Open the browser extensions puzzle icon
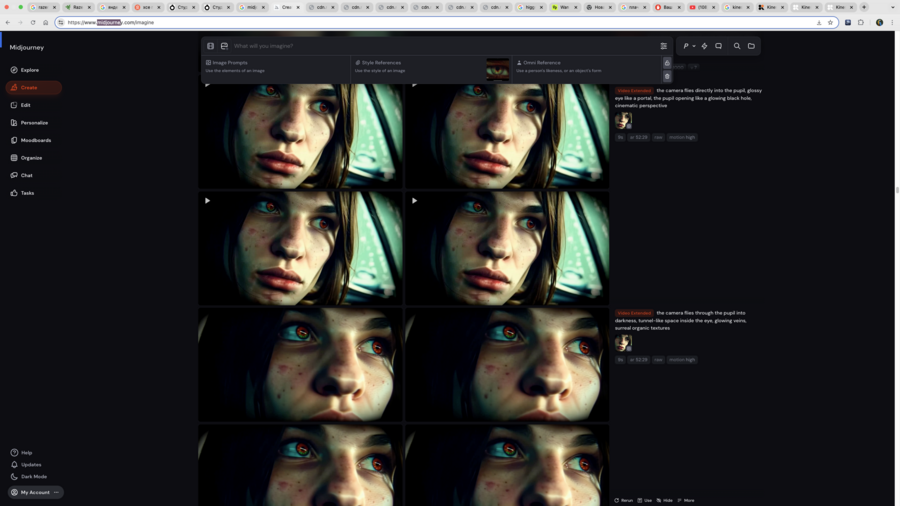This screenshot has height=506, width=900. [x=860, y=22]
